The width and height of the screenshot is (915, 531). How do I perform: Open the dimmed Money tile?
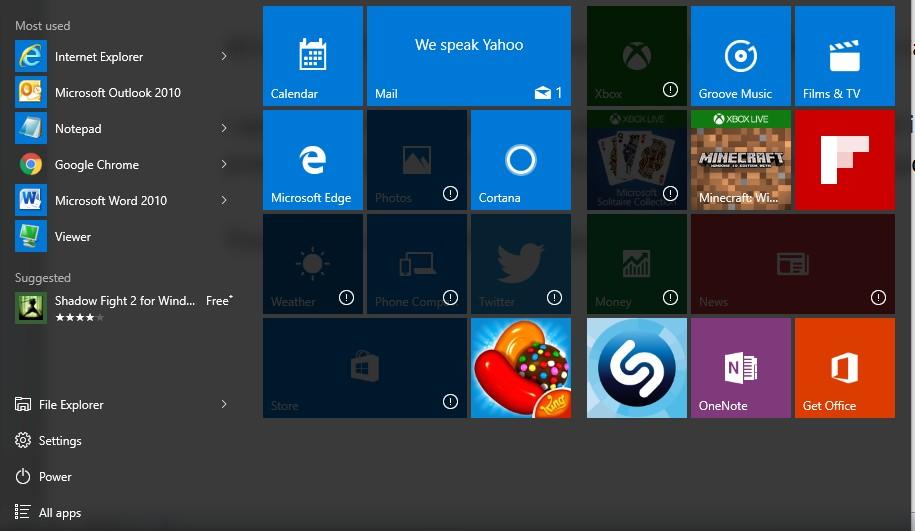coord(637,264)
